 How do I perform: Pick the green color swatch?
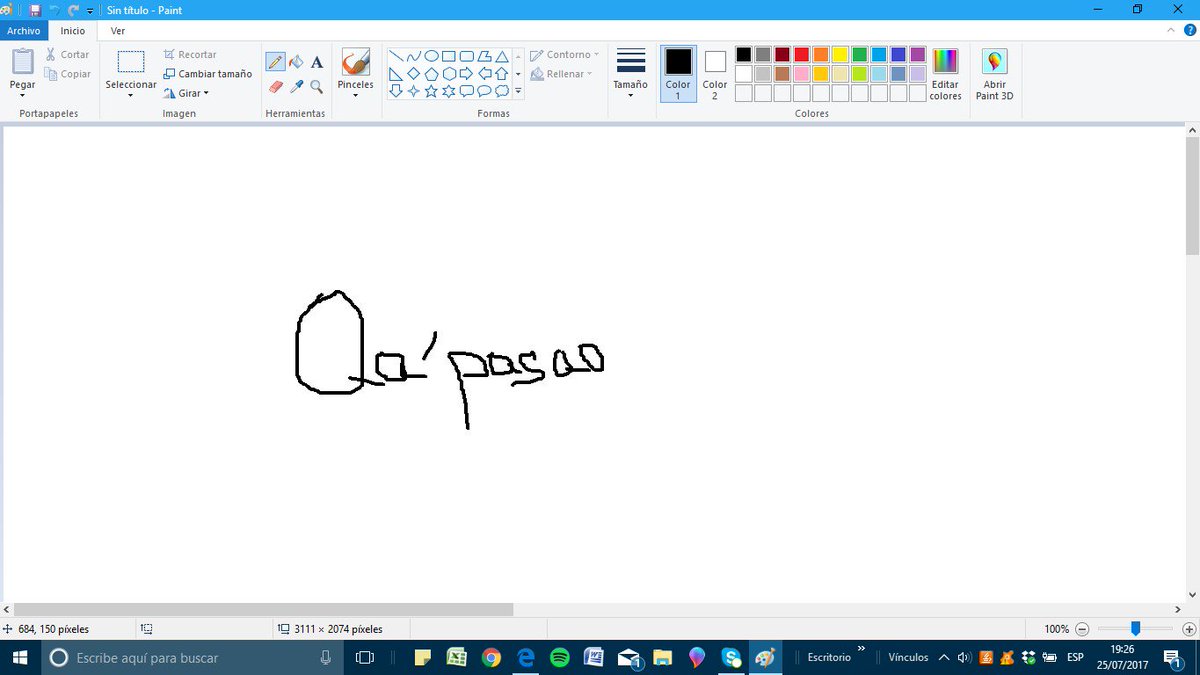click(x=859, y=54)
